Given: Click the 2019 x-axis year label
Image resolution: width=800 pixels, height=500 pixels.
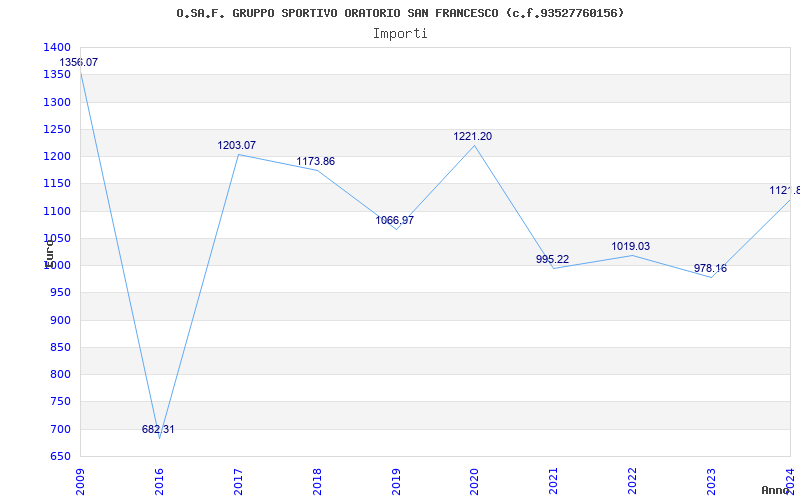Looking at the screenshot, I should [x=396, y=481].
